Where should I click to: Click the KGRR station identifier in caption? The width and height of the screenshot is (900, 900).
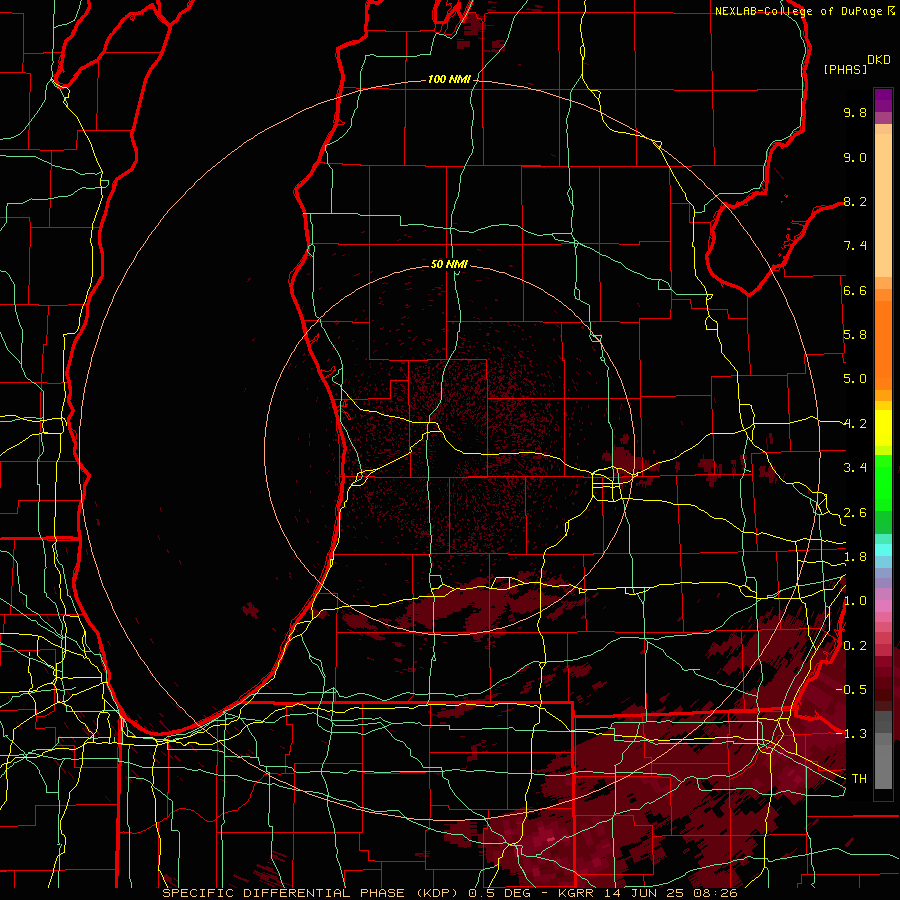(x=576, y=893)
